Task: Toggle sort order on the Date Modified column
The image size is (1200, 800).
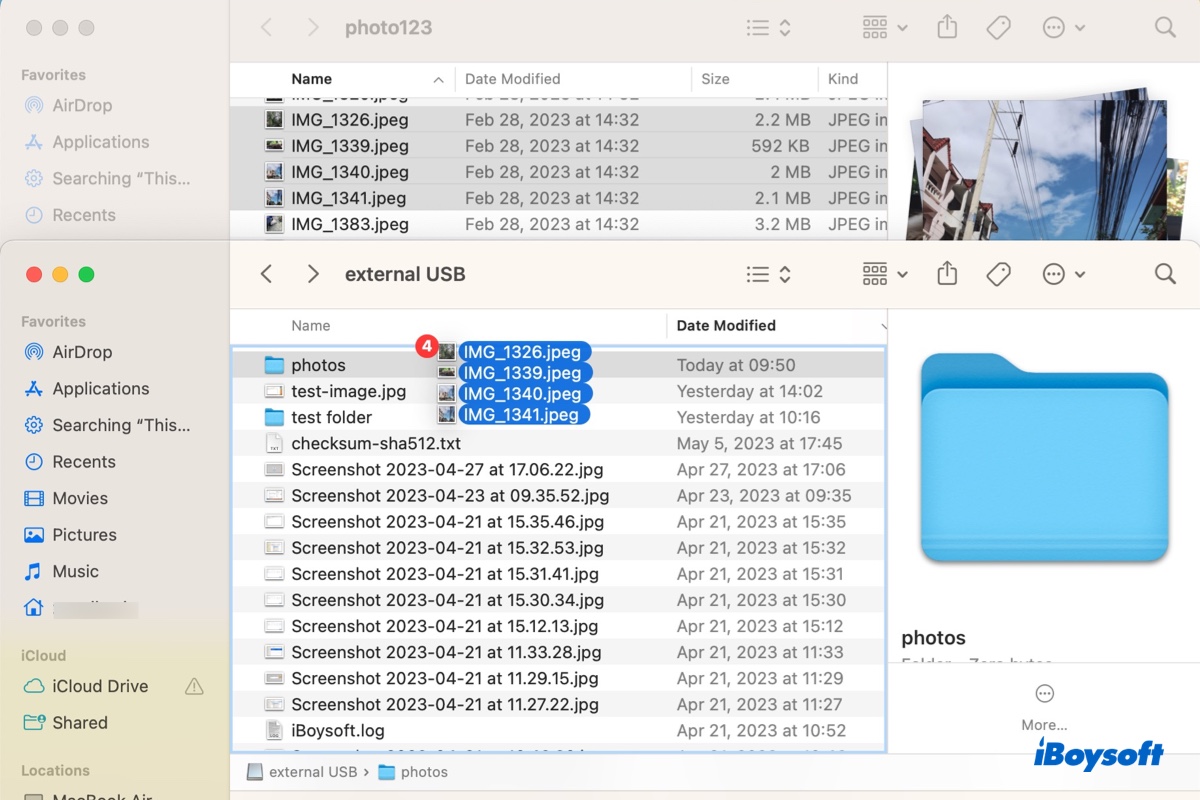Action: pyautogui.click(x=725, y=325)
